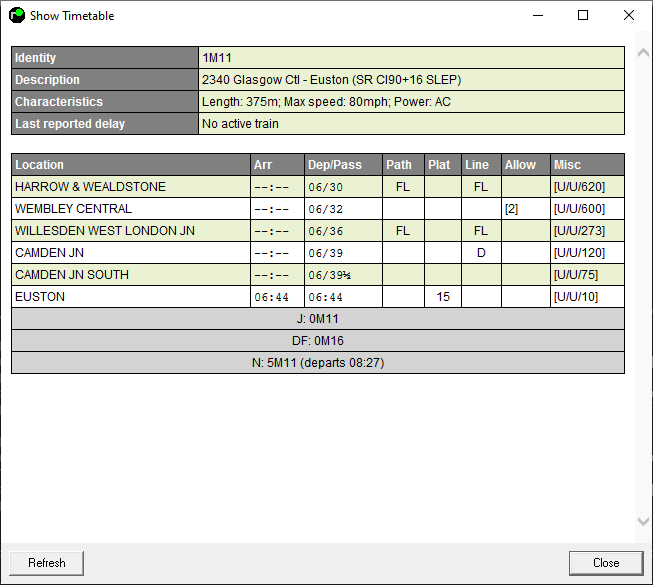The image size is (653, 585).
Task: Click Euston arrival time 06:44
Action: [x=272, y=297]
